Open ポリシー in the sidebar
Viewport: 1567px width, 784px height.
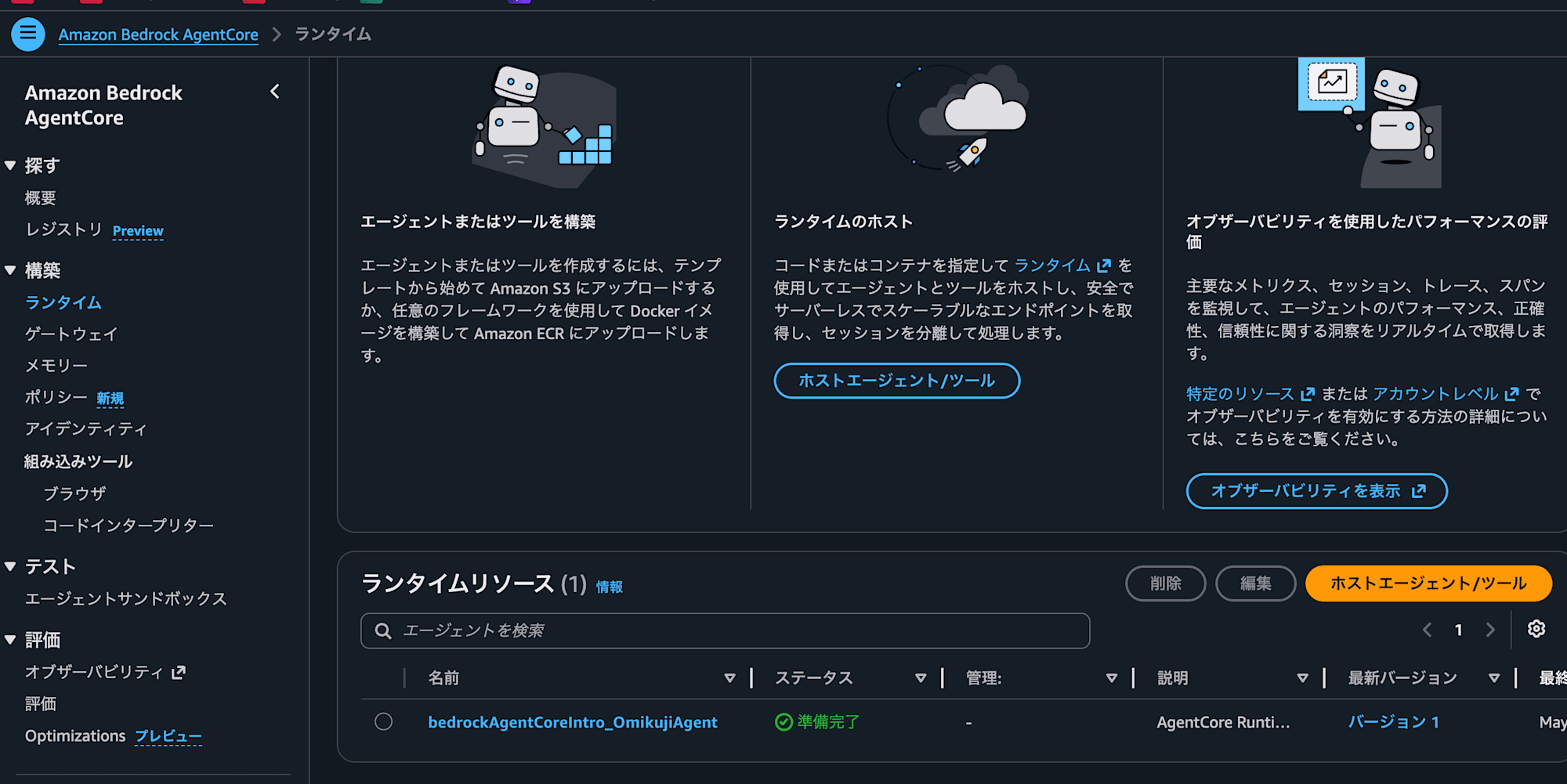56,397
